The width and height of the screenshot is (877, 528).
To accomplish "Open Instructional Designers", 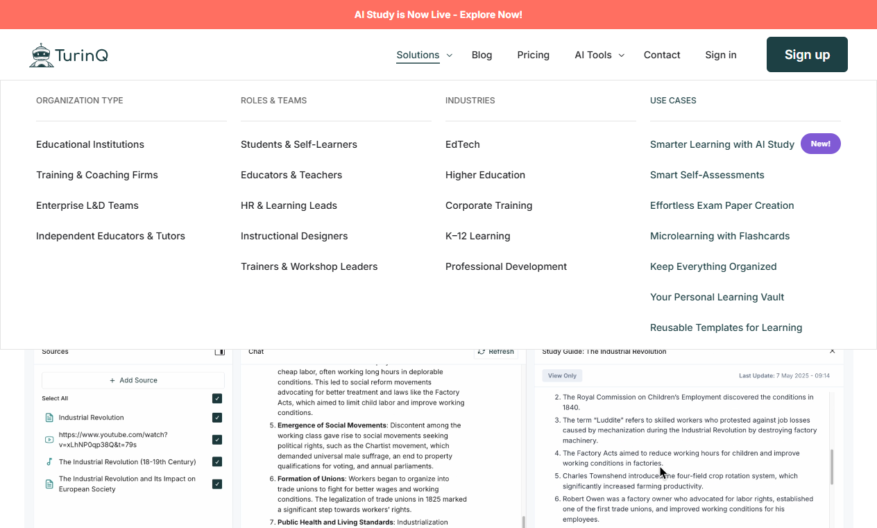I will tap(294, 236).
